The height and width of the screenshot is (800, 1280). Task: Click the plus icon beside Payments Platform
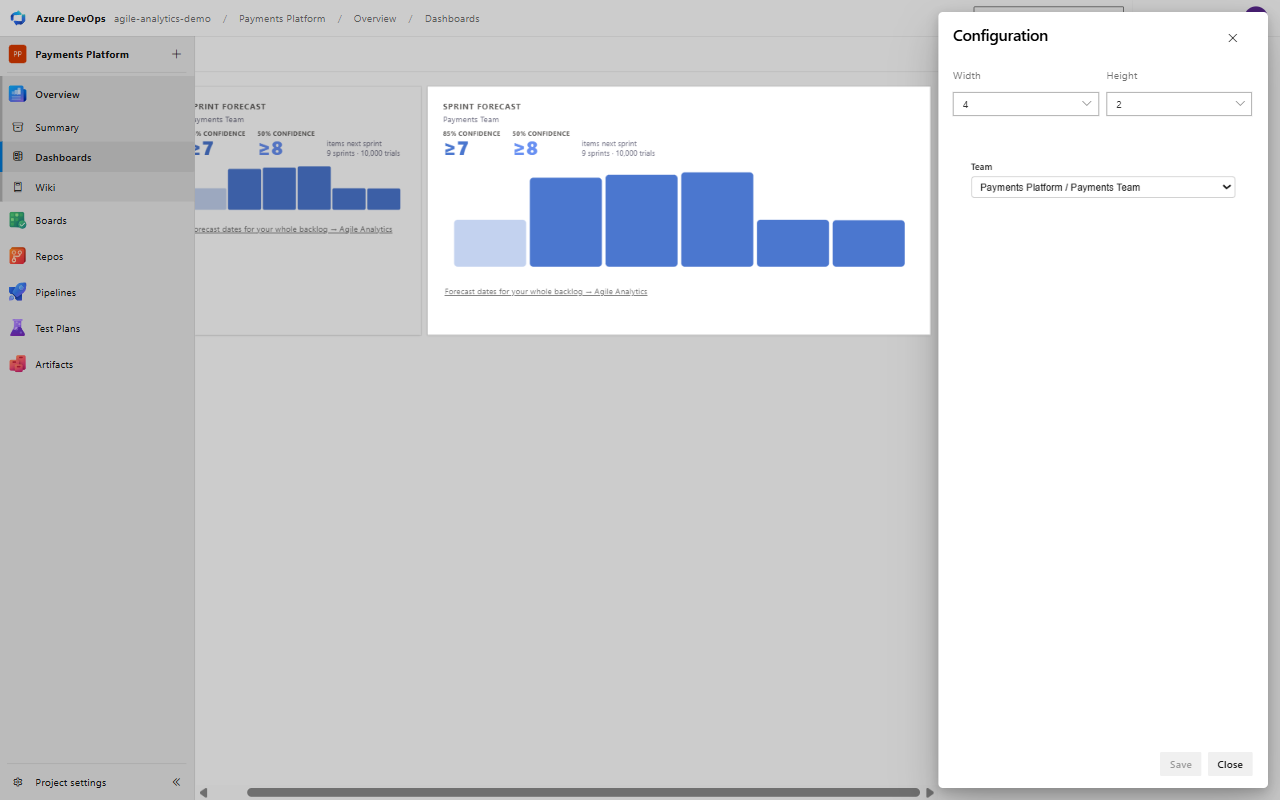[x=177, y=54]
